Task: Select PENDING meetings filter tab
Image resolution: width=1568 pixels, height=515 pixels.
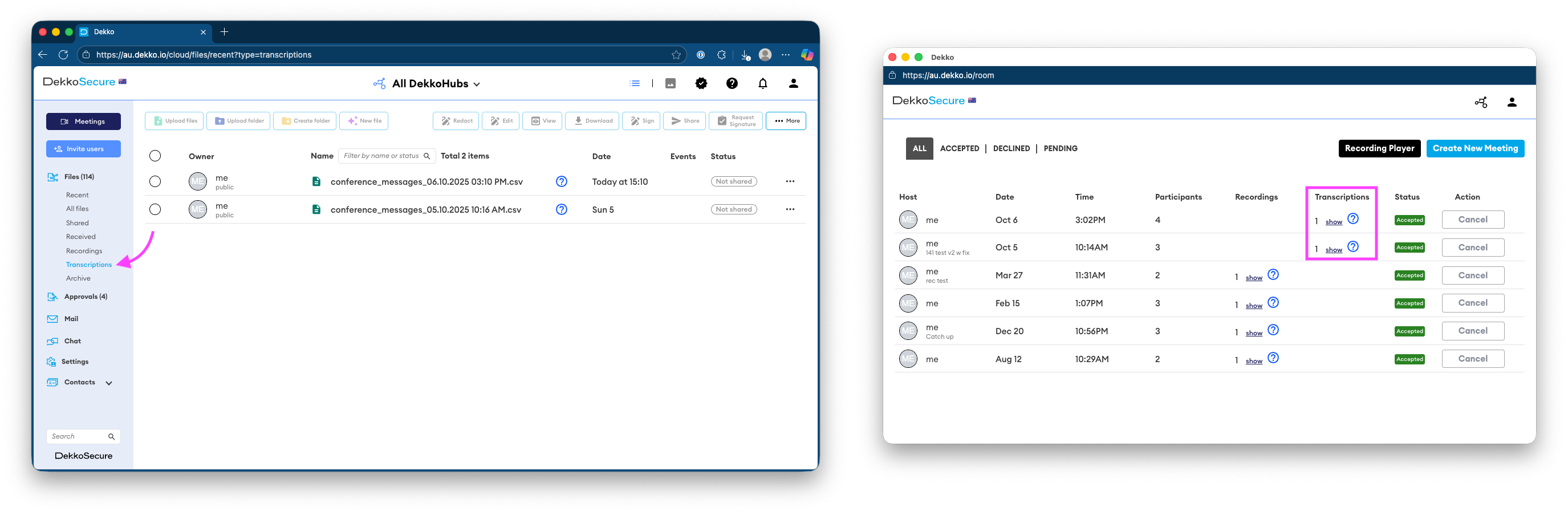Action: click(1060, 148)
